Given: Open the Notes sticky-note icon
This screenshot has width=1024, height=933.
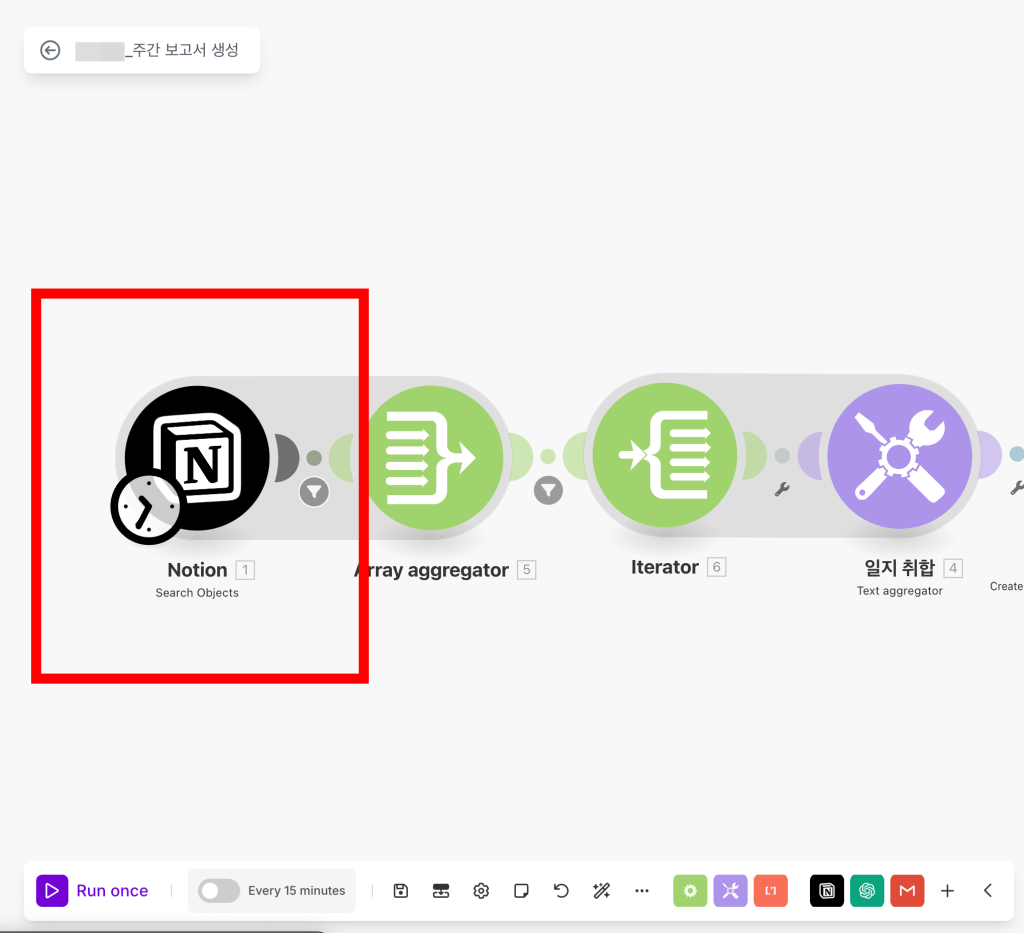Looking at the screenshot, I should 521,890.
